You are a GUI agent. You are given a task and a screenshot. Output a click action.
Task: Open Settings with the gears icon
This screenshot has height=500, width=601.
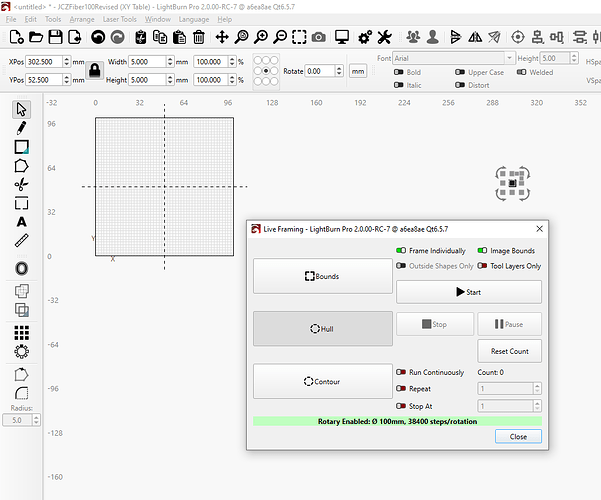point(365,37)
